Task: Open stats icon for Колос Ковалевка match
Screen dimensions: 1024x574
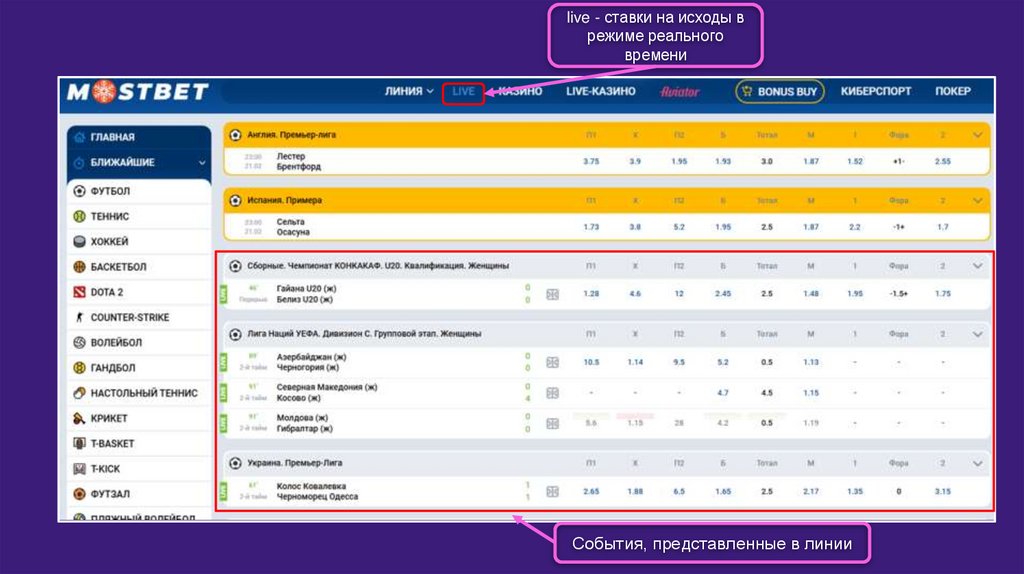Action: click(552, 492)
